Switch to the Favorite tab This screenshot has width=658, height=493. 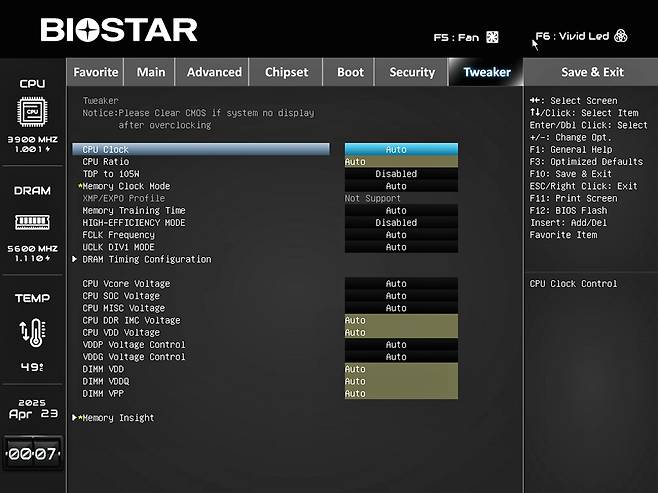[96, 72]
